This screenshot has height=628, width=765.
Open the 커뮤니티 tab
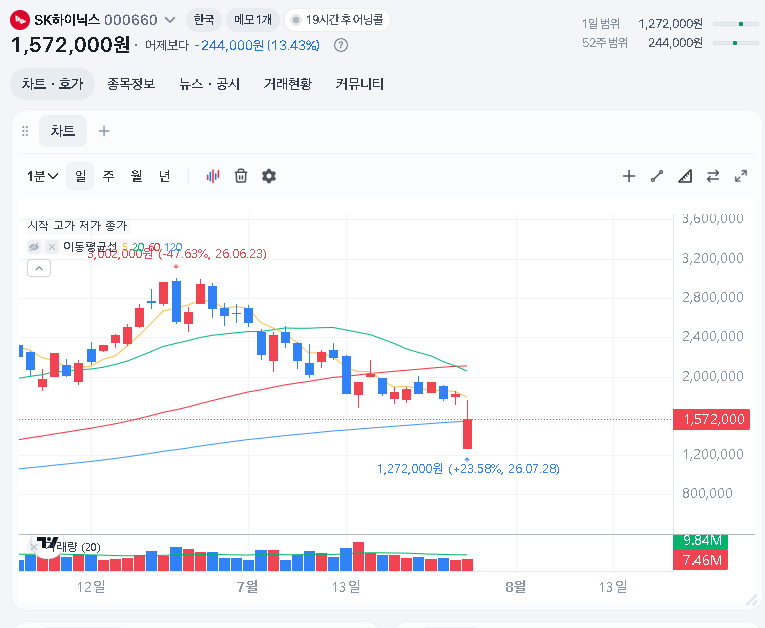tap(360, 84)
